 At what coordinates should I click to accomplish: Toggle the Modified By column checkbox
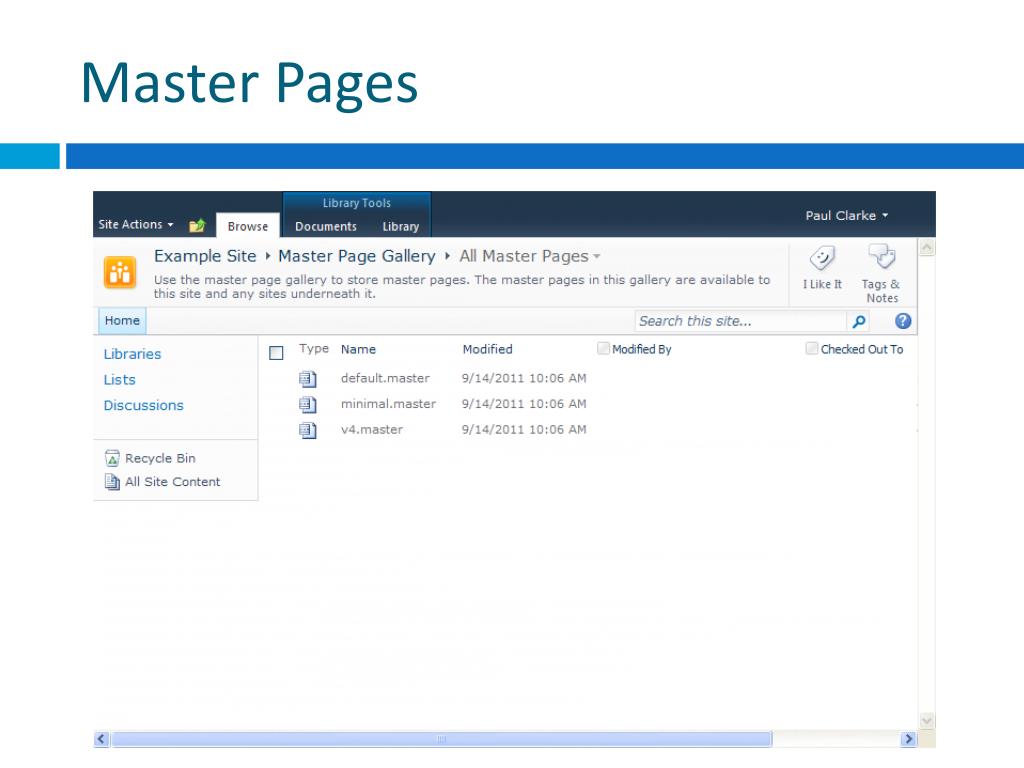click(603, 349)
